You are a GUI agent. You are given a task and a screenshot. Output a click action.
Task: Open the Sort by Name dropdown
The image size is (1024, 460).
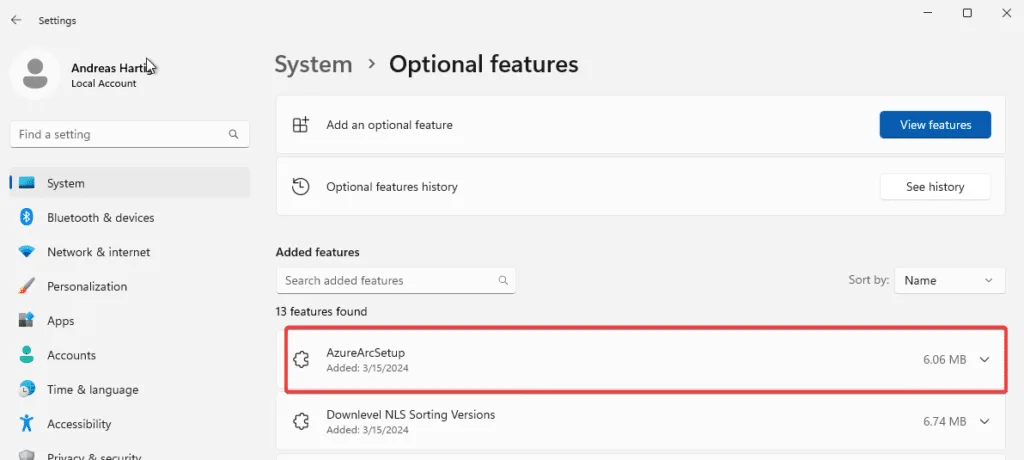[x=950, y=280]
